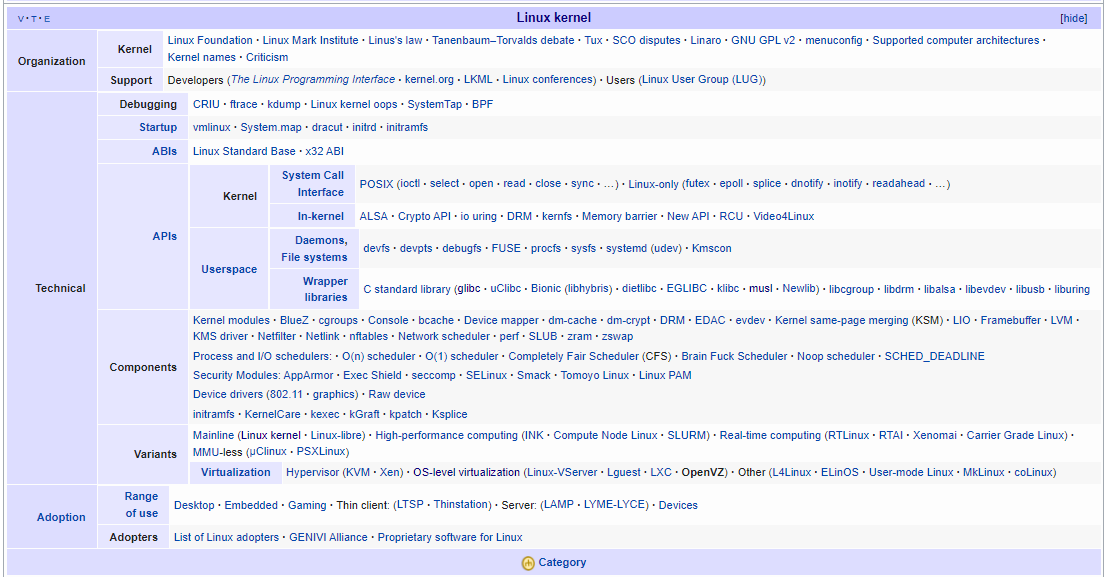Screen dimensions: 1107x577
Task: Open the SELinux link
Action: click(486, 375)
